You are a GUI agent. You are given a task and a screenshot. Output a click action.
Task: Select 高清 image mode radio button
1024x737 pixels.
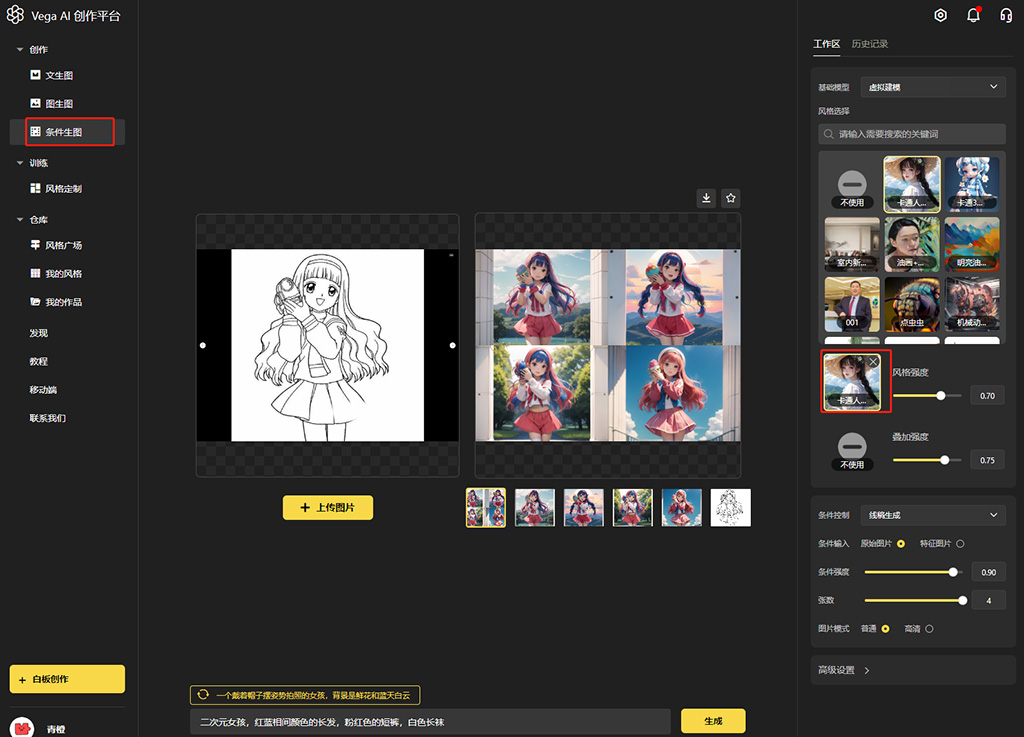(929, 629)
